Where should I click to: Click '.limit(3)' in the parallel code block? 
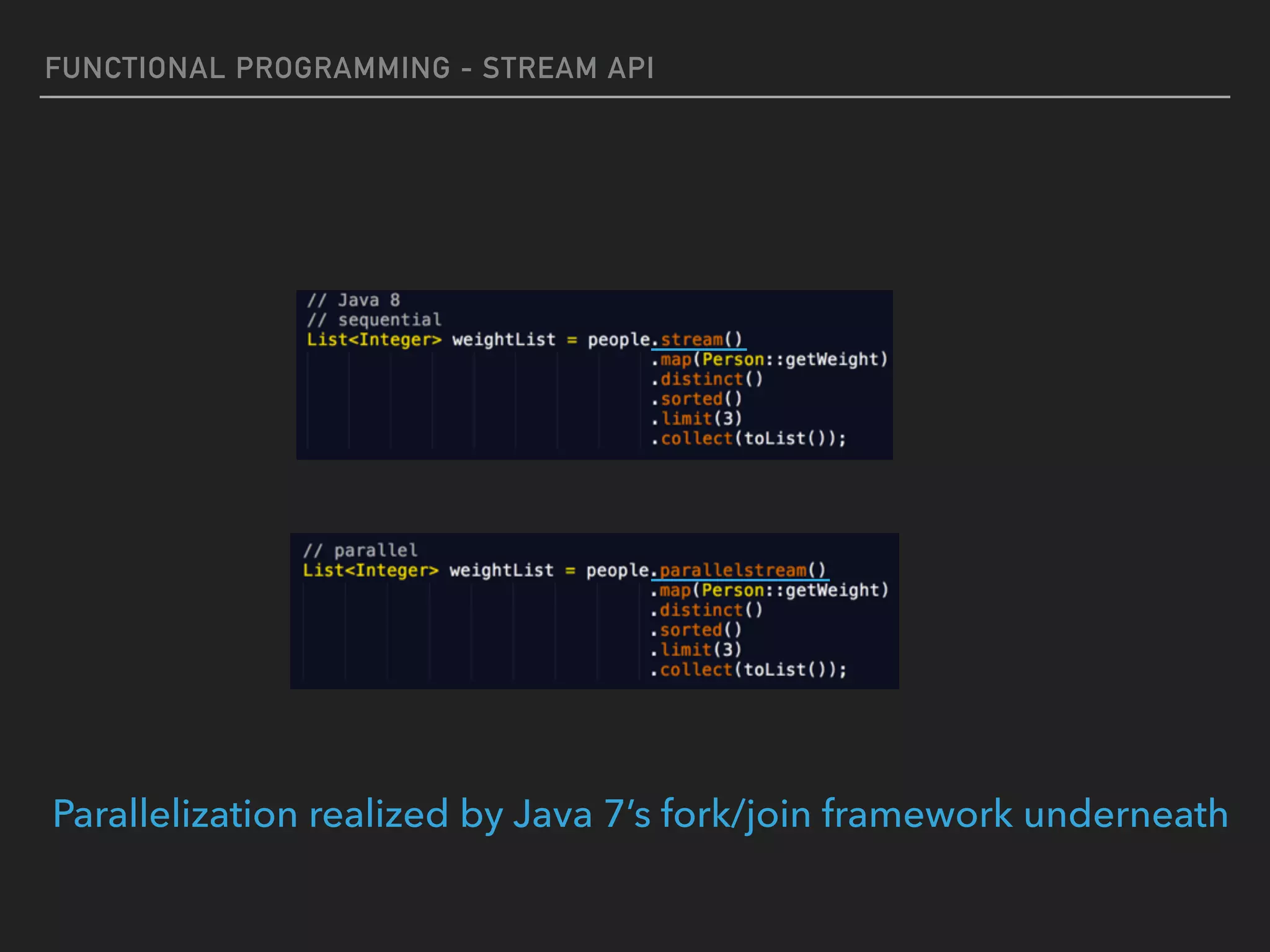[696, 650]
